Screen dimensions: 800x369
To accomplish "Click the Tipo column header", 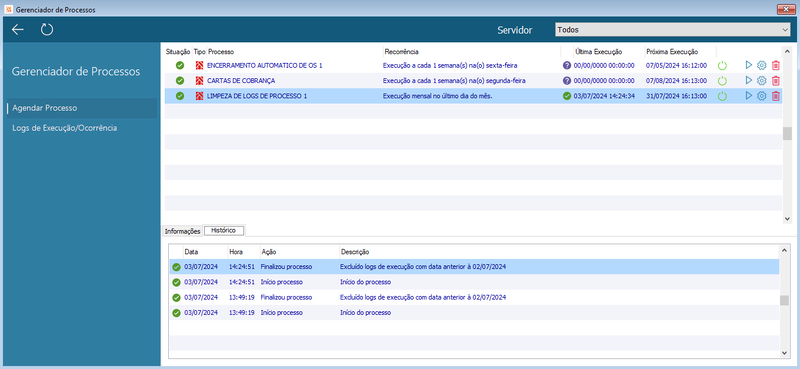I will point(199,52).
